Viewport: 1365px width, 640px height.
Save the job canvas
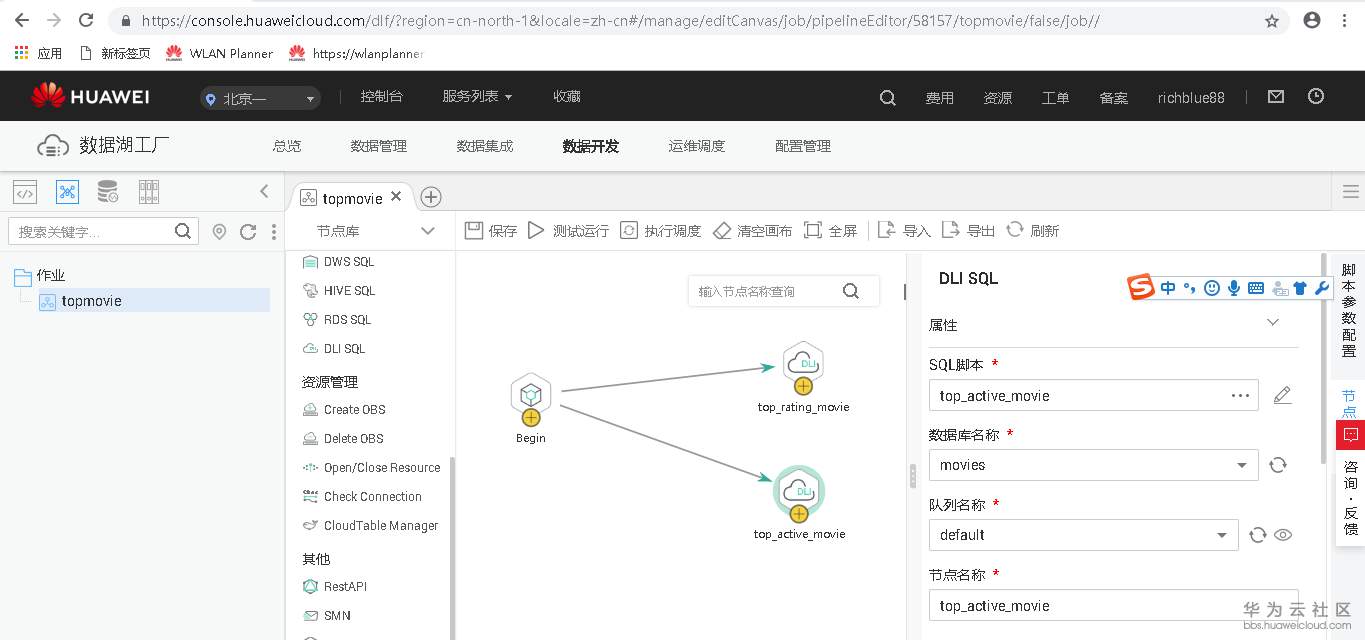click(491, 230)
